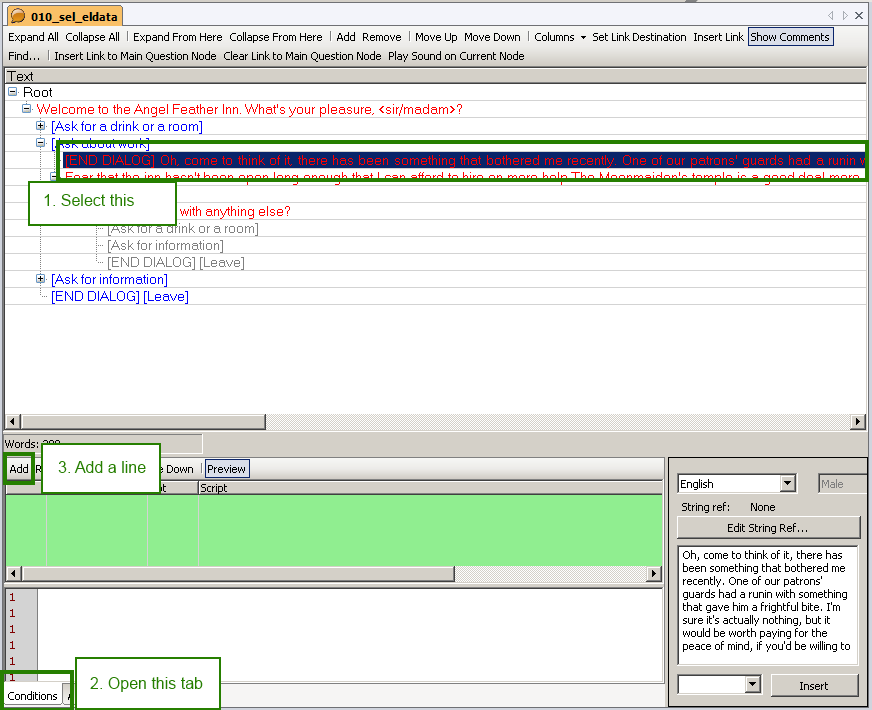Click the conditions grid scrollbar left arrow
The width and height of the screenshot is (872, 710).
click(13, 573)
